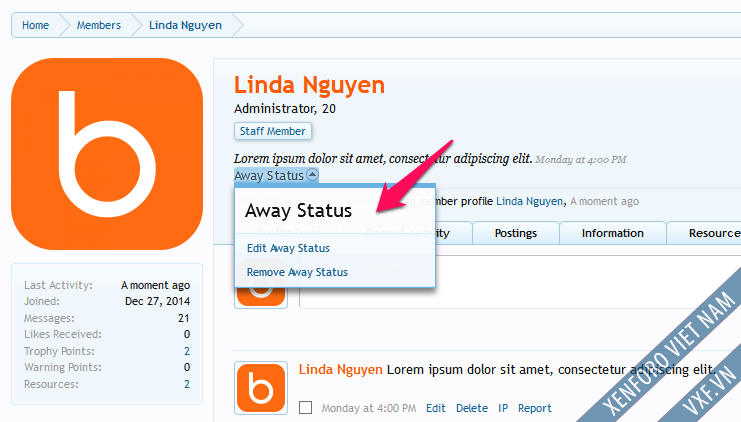Open Linda Nguyen post author name
This screenshot has height=422, width=741.
340,370
